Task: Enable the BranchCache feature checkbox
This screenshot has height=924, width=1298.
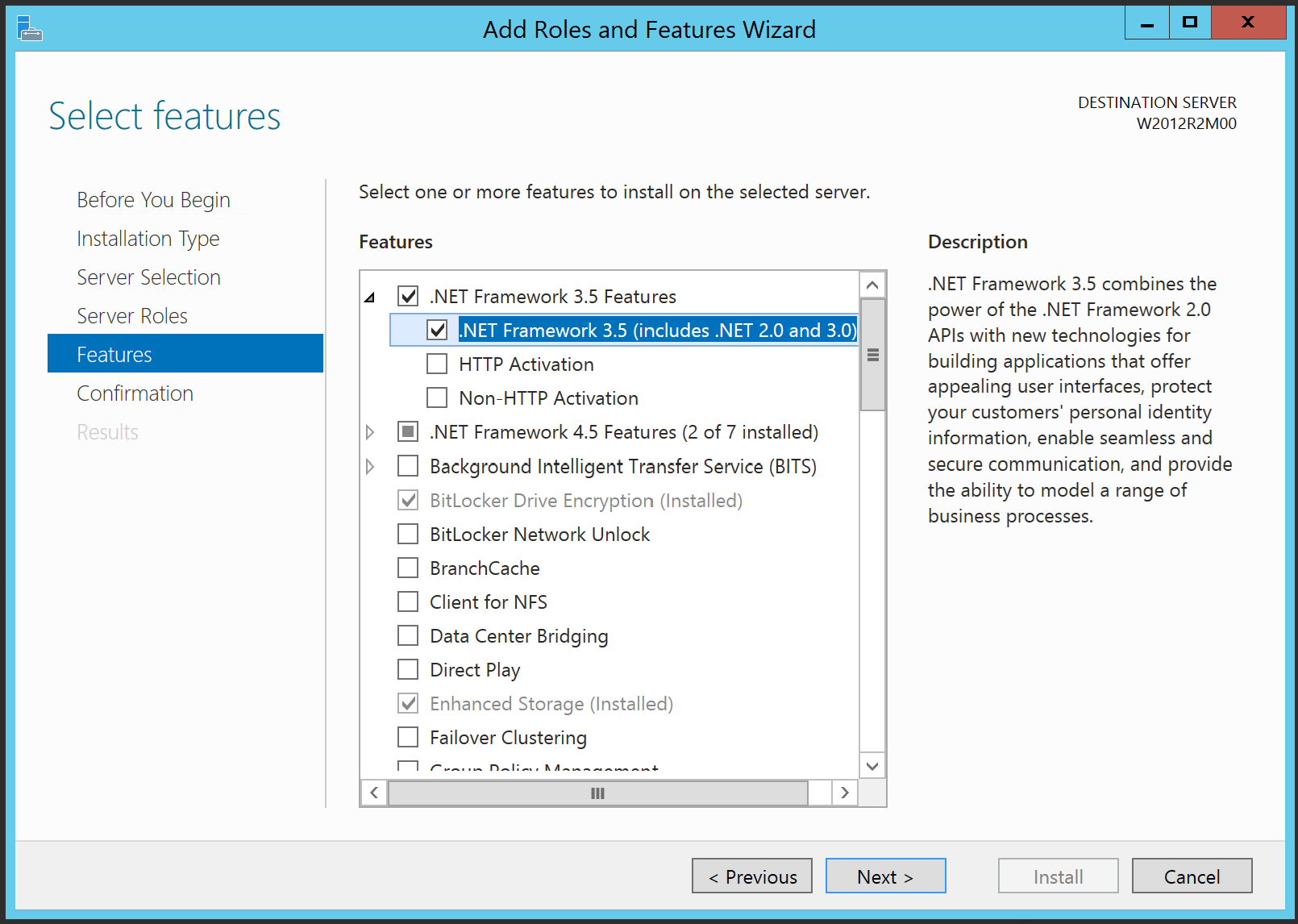Action: (408, 568)
